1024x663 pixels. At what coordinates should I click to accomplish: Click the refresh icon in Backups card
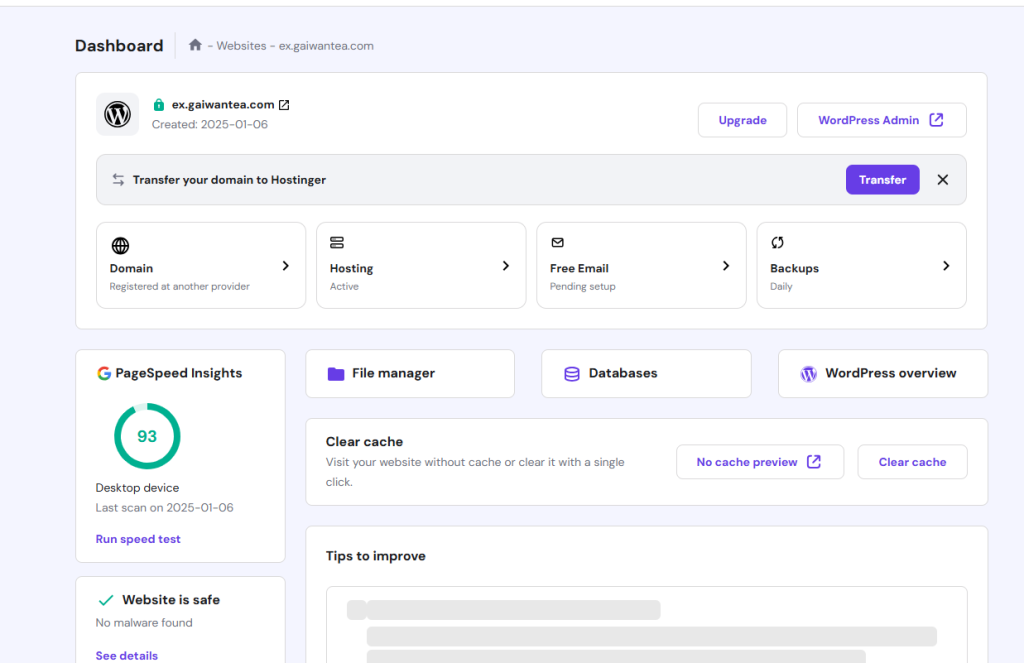(x=777, y=243)
